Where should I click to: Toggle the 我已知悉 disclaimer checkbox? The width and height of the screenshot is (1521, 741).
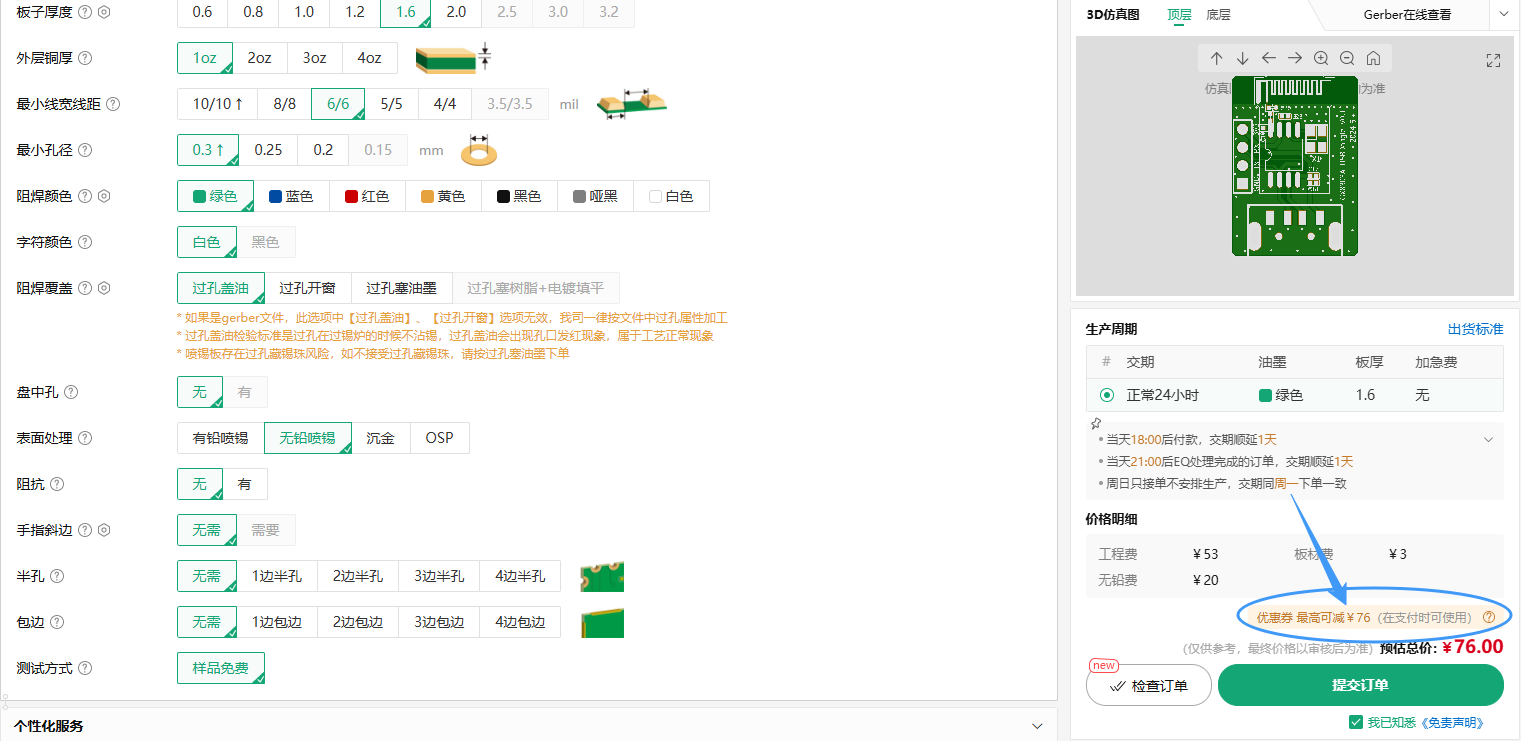click(x=1356, y=722)
